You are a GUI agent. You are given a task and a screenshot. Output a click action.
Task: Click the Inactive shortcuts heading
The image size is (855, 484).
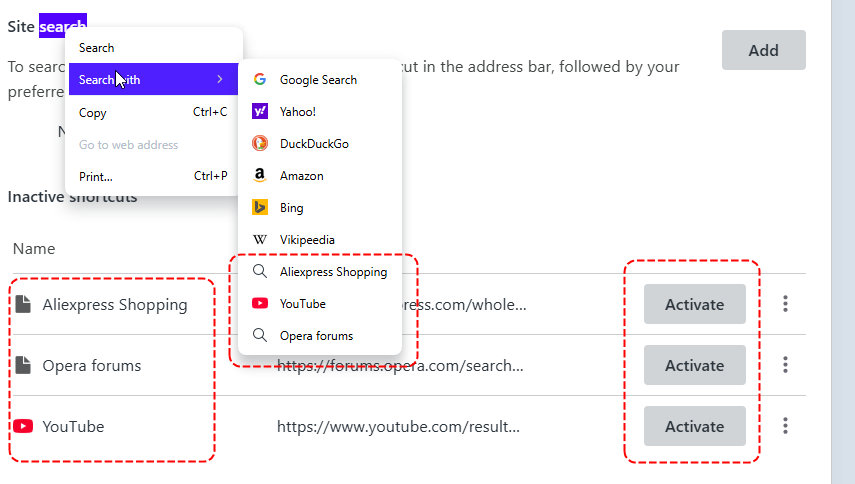[72, 197]
